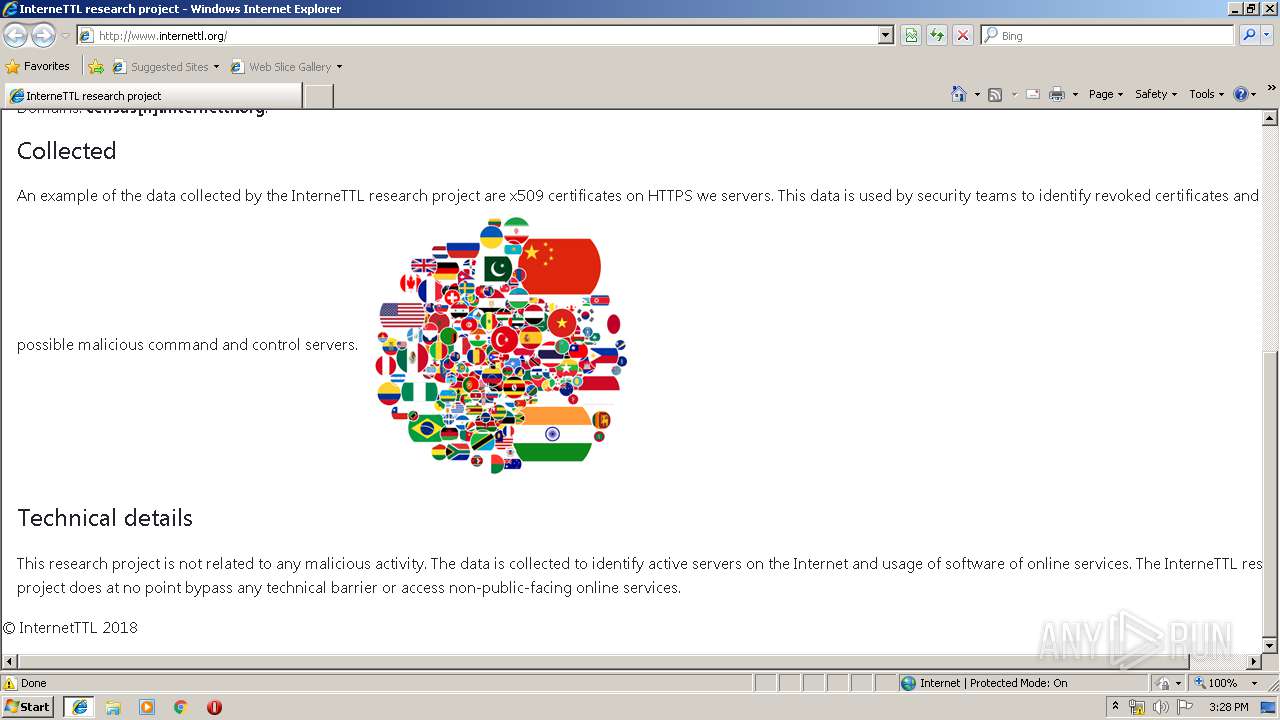Viewport: 1280px width, 720px height.
Task: Click Internet Explorer taskbar icon
Action: 79,707
